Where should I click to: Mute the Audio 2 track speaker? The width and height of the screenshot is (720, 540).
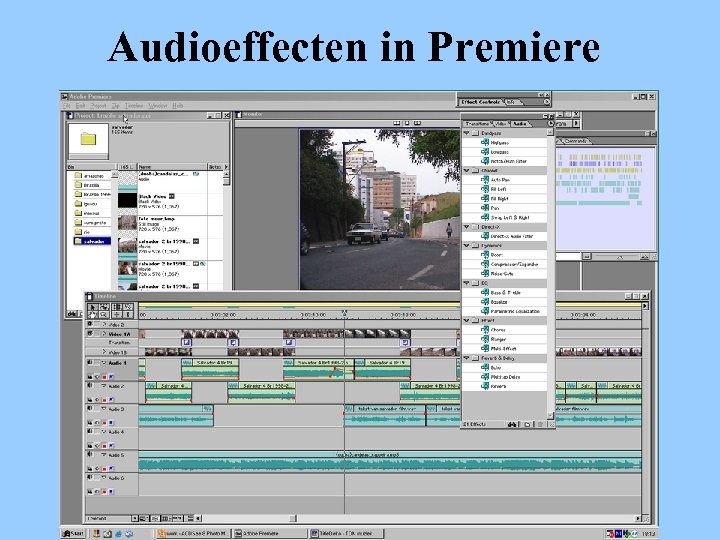pos(90,386)
